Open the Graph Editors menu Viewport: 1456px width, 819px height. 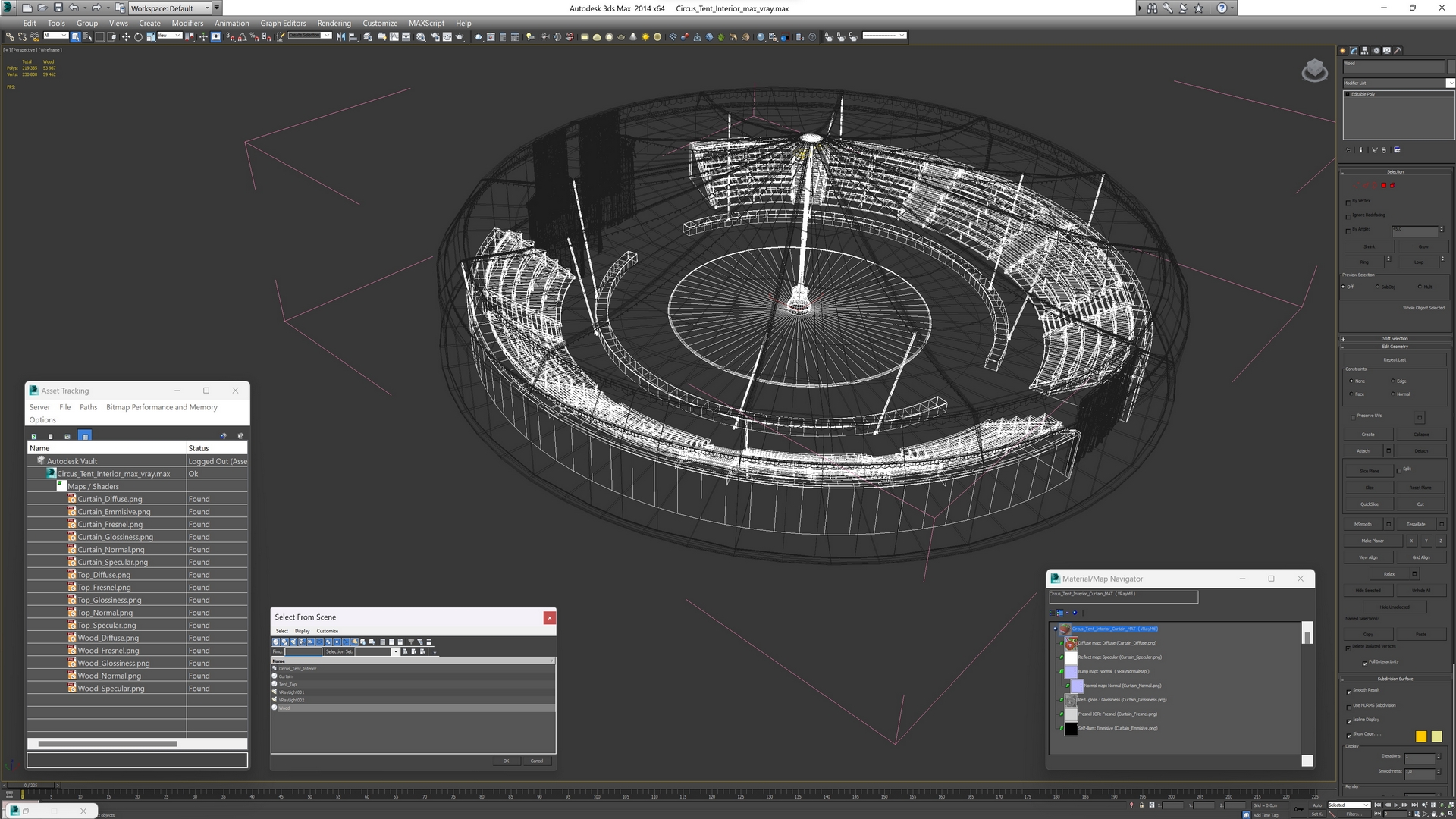coord(283,23)
